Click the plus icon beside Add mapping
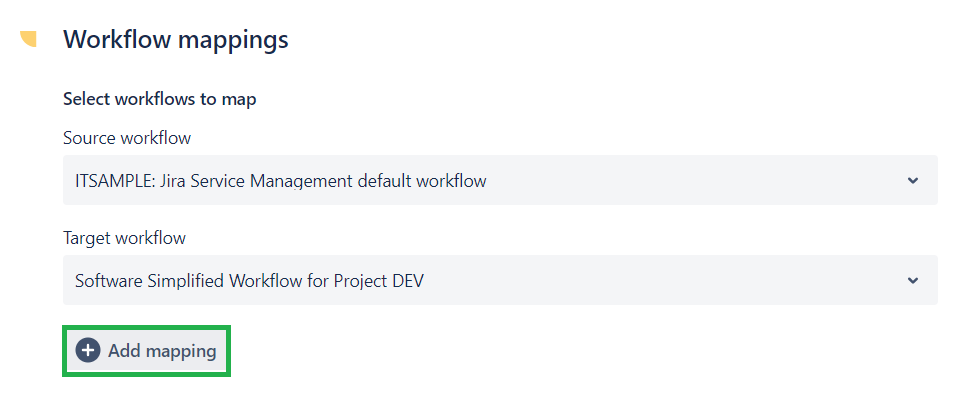 (88, 350)
